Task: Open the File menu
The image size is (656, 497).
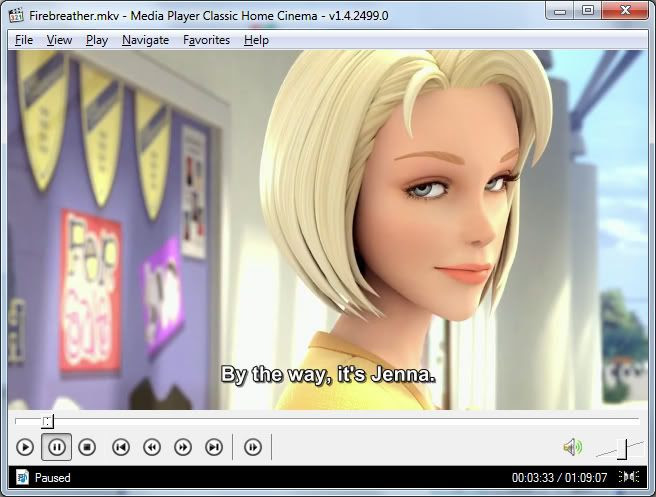Action: point(24,40)
